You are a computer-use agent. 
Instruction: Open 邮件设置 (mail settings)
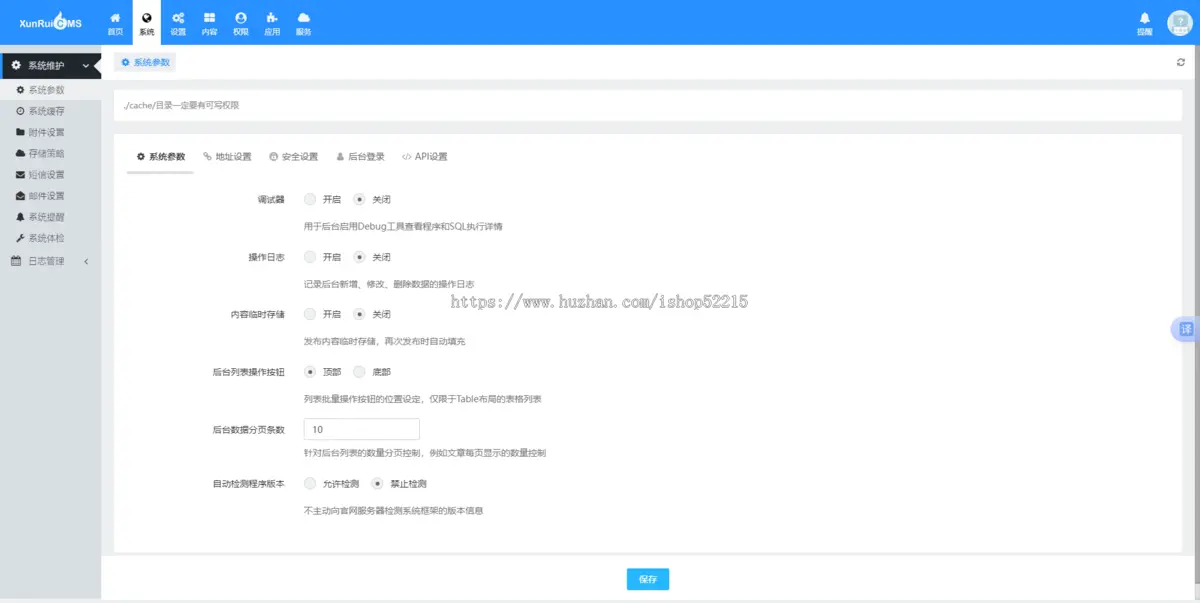tap(45, 196)
